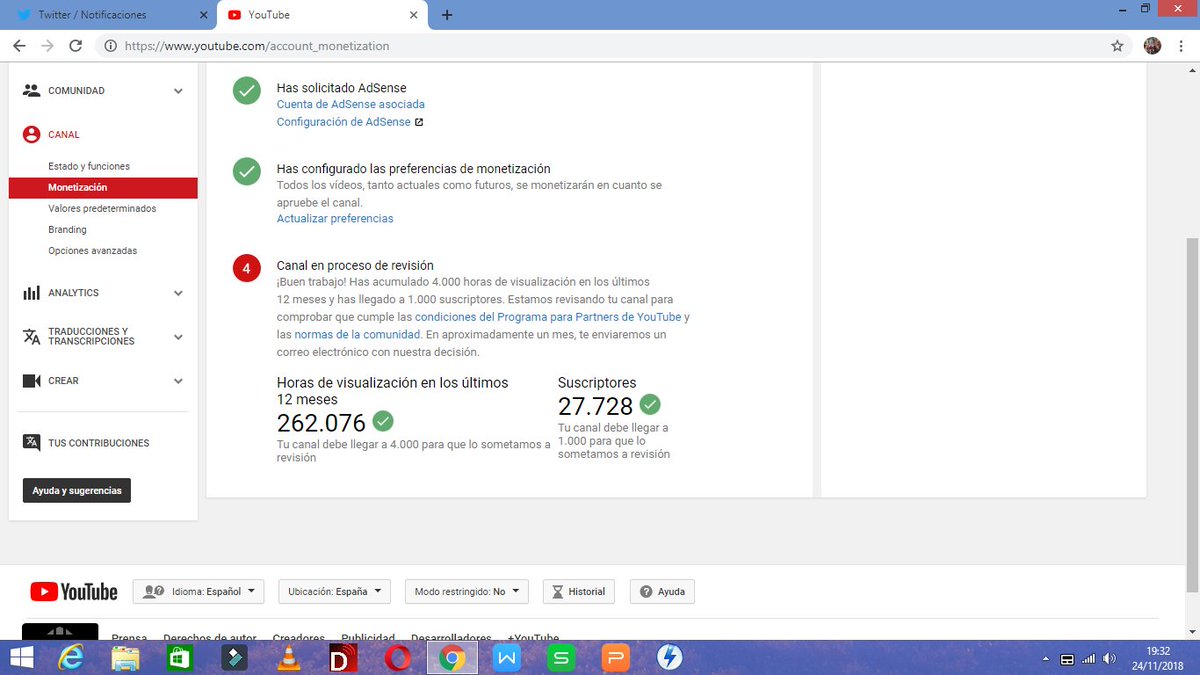Show hidden icons in system tray
The image size is (1200, 675).
click(x=1046, y=659)
